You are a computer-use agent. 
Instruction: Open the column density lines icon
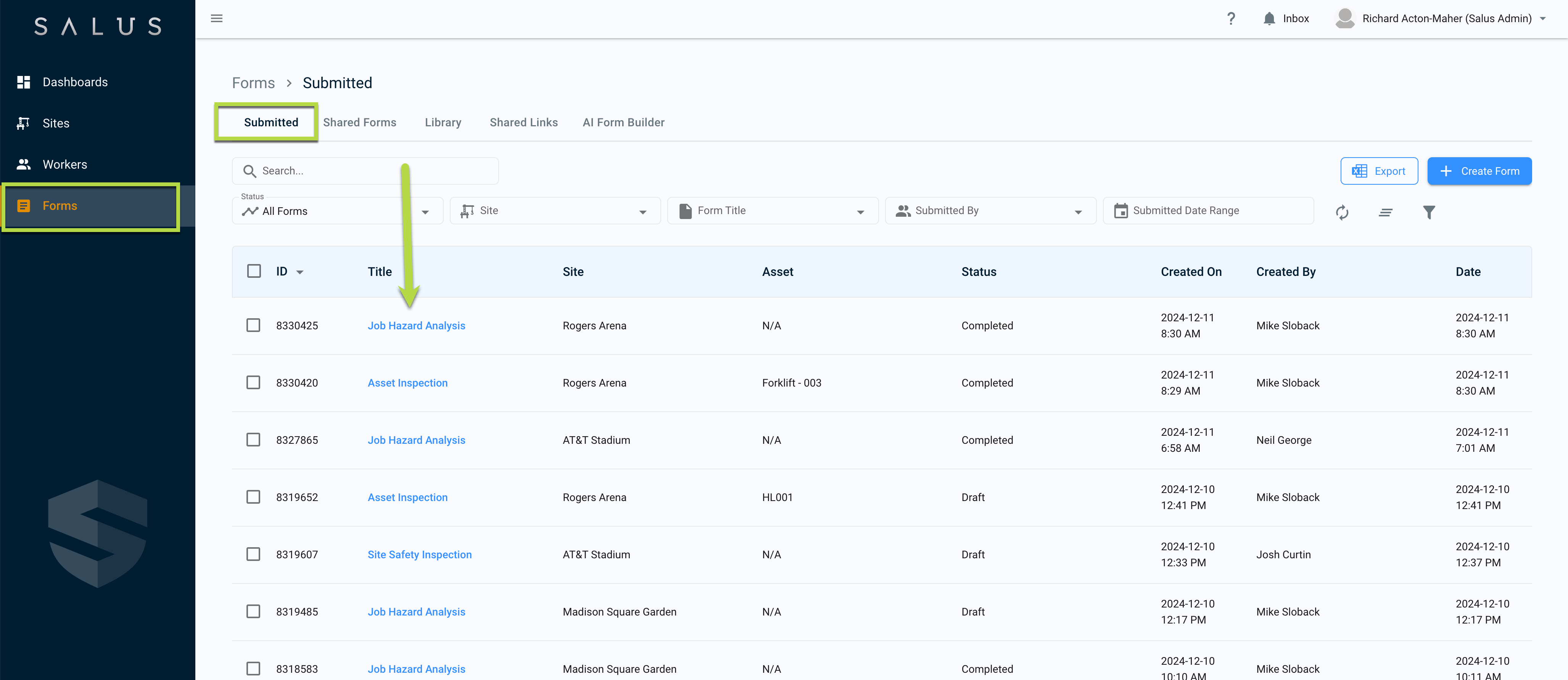click(x=1385, y=212)
